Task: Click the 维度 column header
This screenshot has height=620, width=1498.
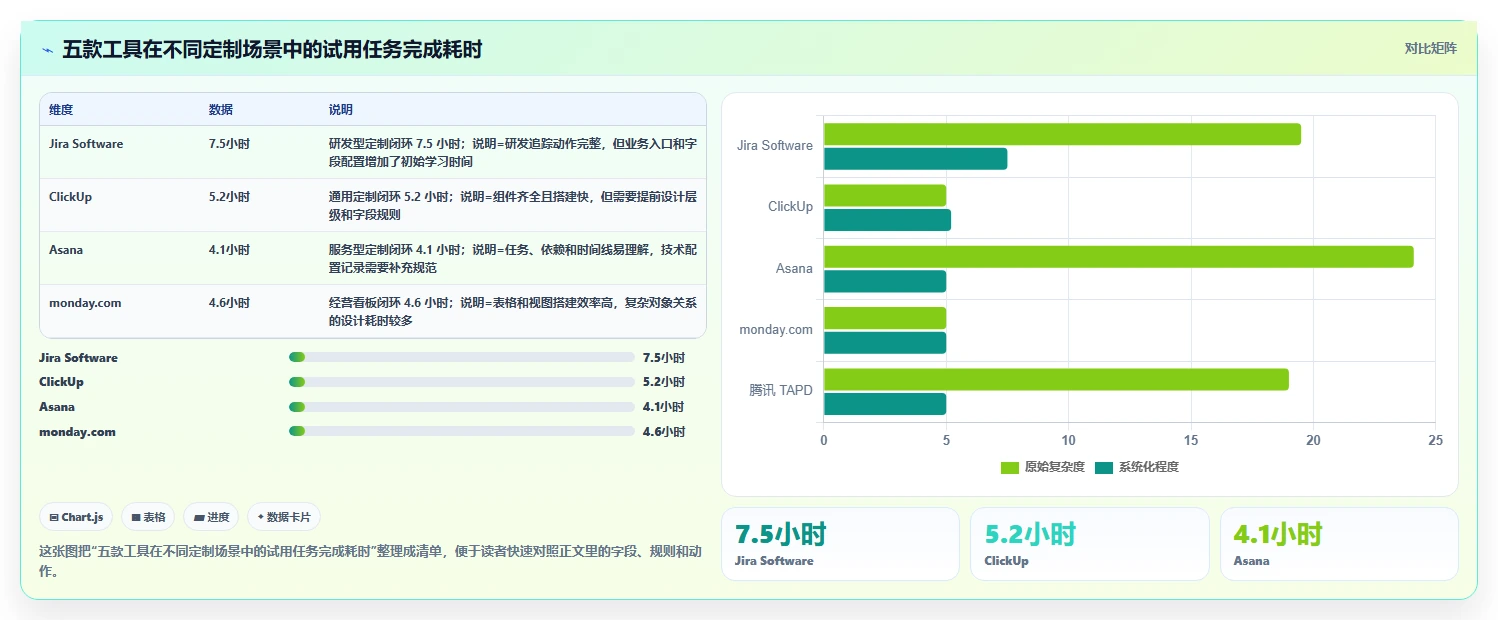Action: click(x=61, y=109)
